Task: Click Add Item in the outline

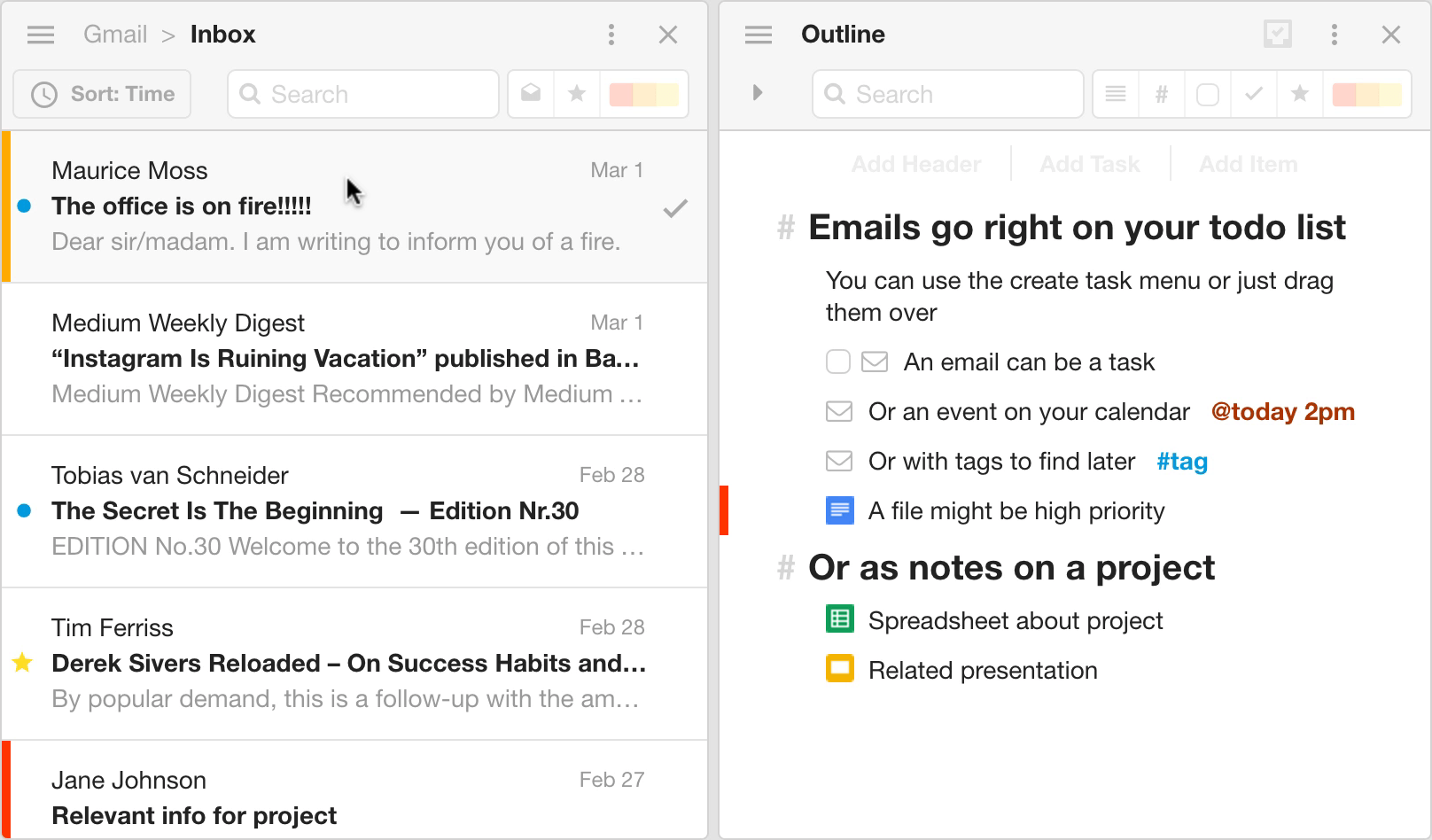Action: tap(1248, 164)
